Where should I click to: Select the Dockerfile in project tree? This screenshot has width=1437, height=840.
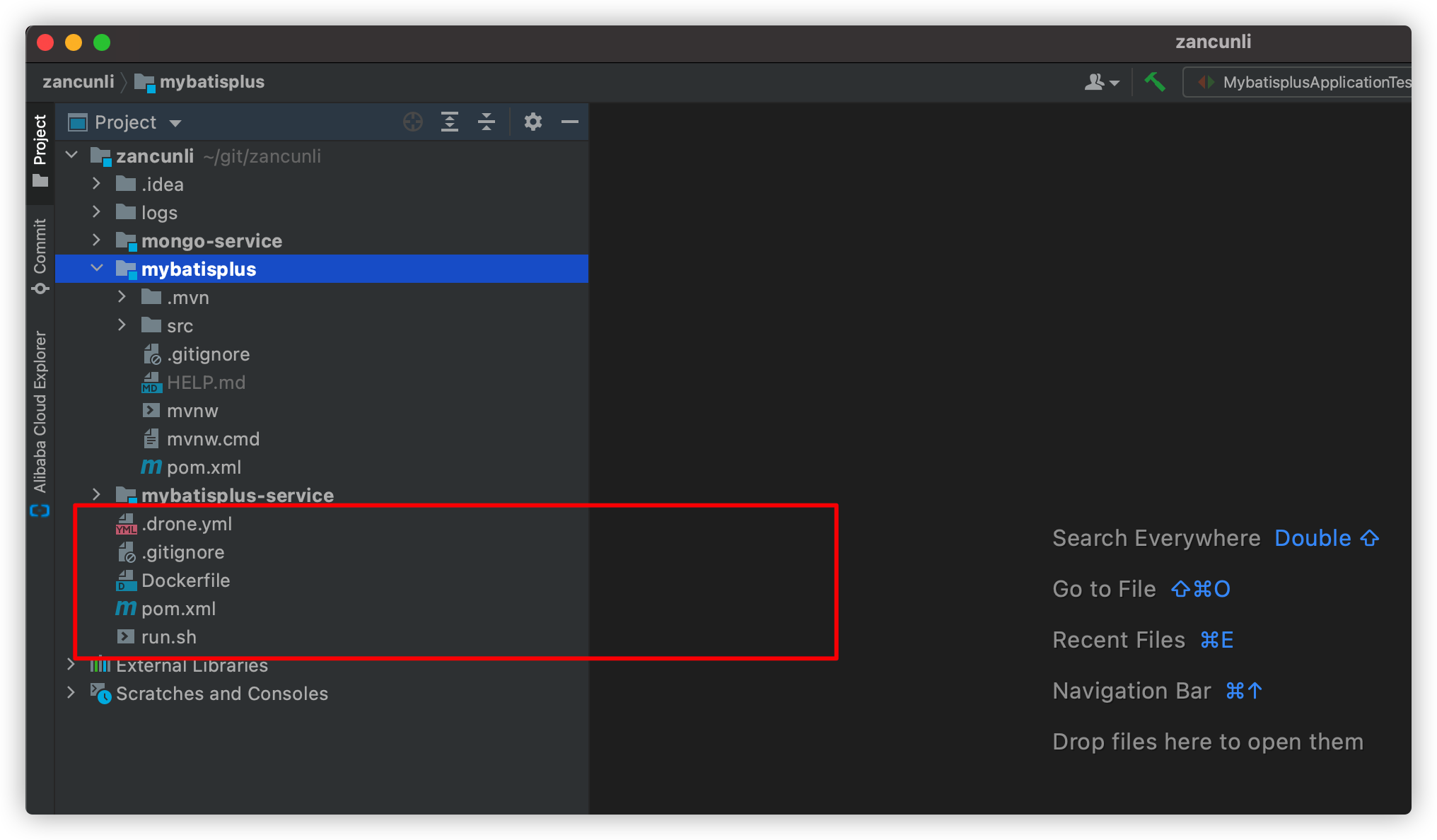[x=185, y=581]
